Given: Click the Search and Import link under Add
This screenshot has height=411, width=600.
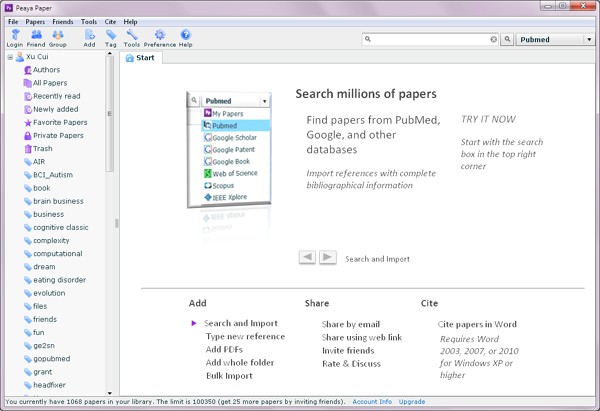Looking at the screenshot, I should [x=241, y=323].
